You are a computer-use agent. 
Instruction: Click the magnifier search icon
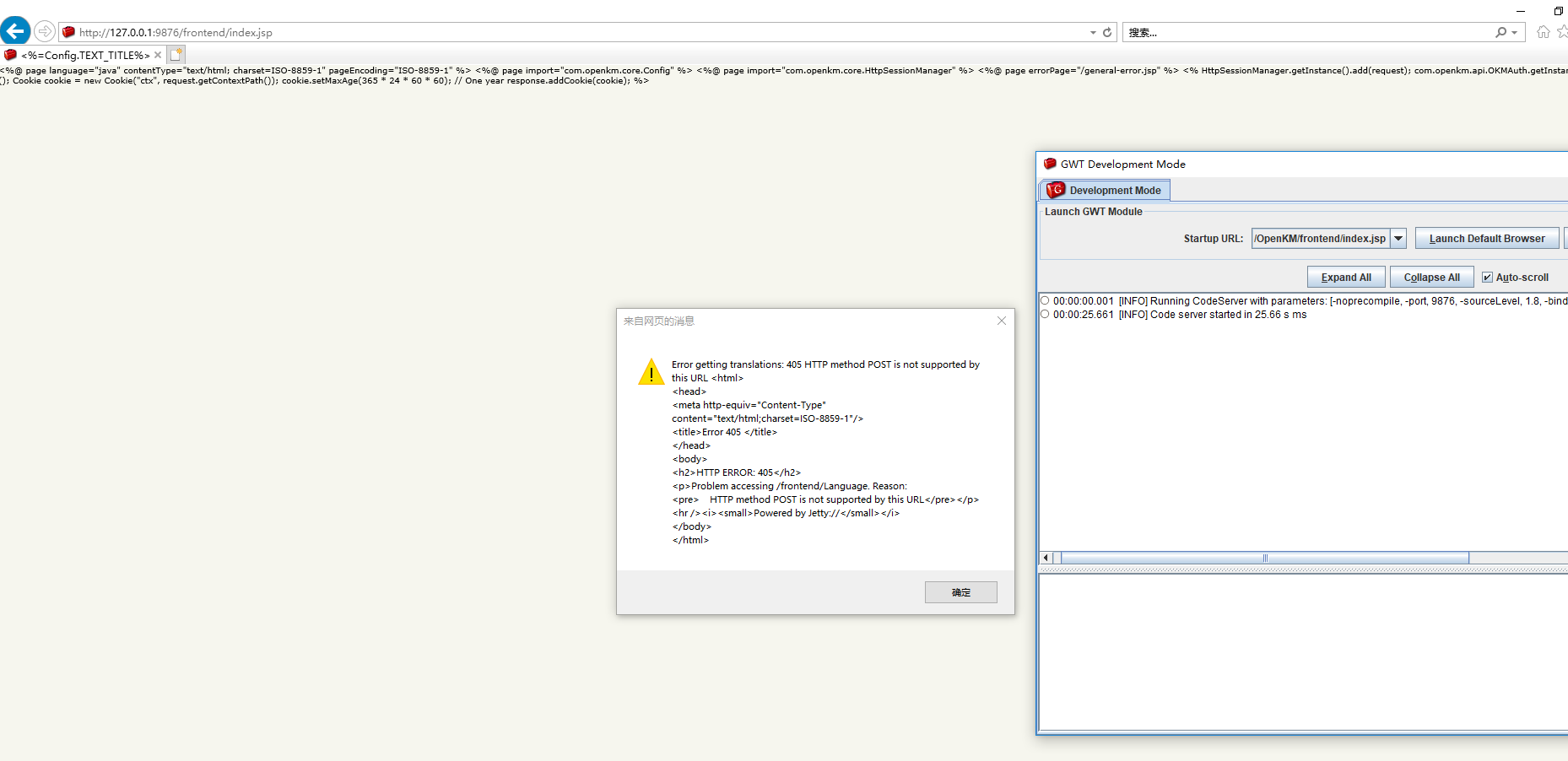coord(1500,32)
